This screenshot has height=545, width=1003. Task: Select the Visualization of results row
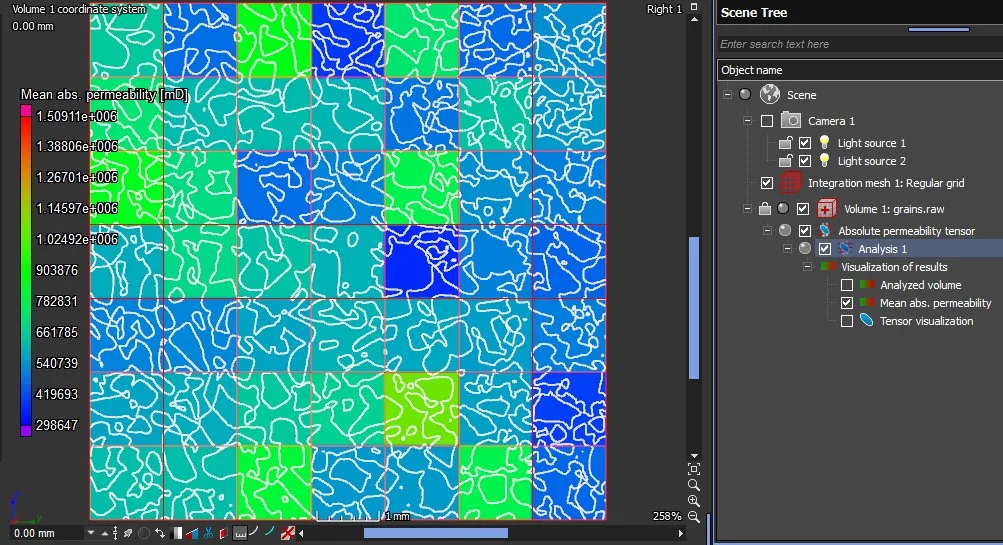pyautogui.click(x=894, y=267)
